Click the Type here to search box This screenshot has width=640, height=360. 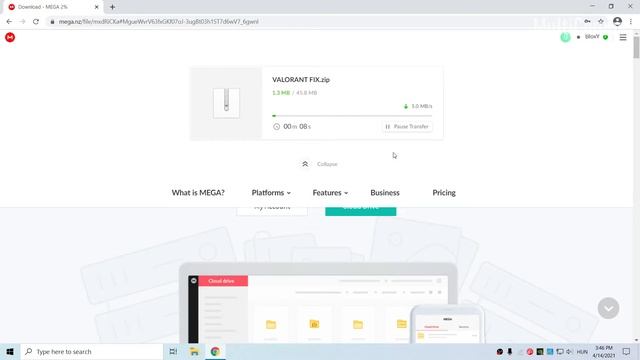[x=92, y=351]
